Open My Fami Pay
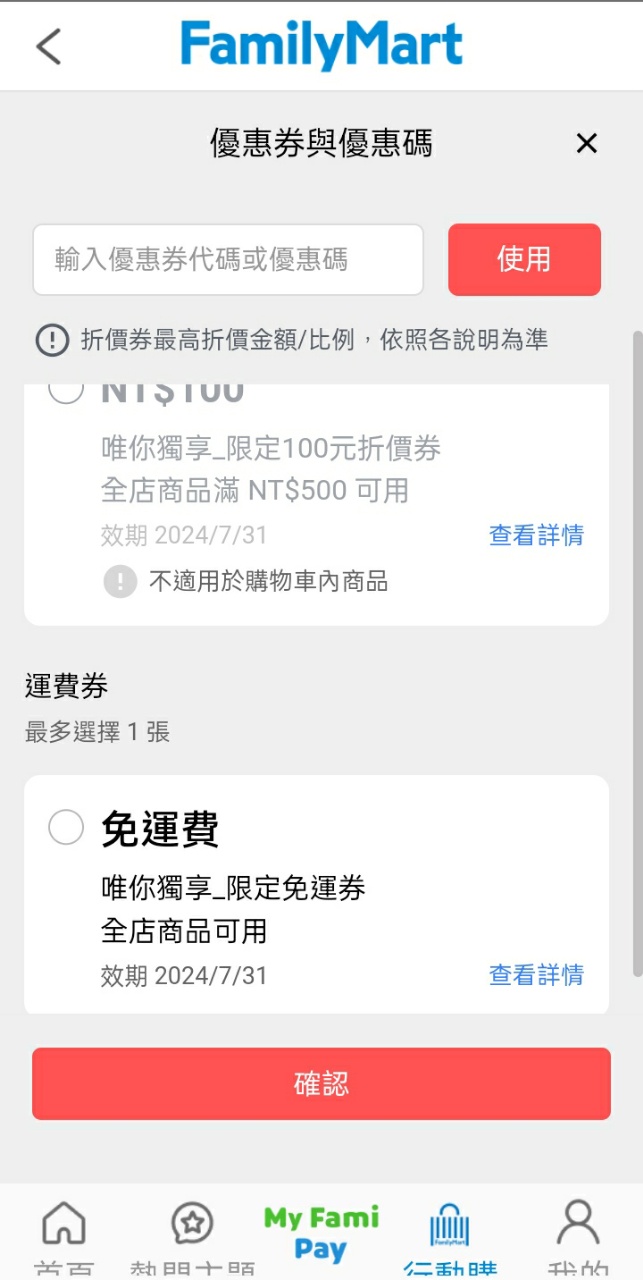The width and height of the screenshot is (643, 1280). 321,1232
